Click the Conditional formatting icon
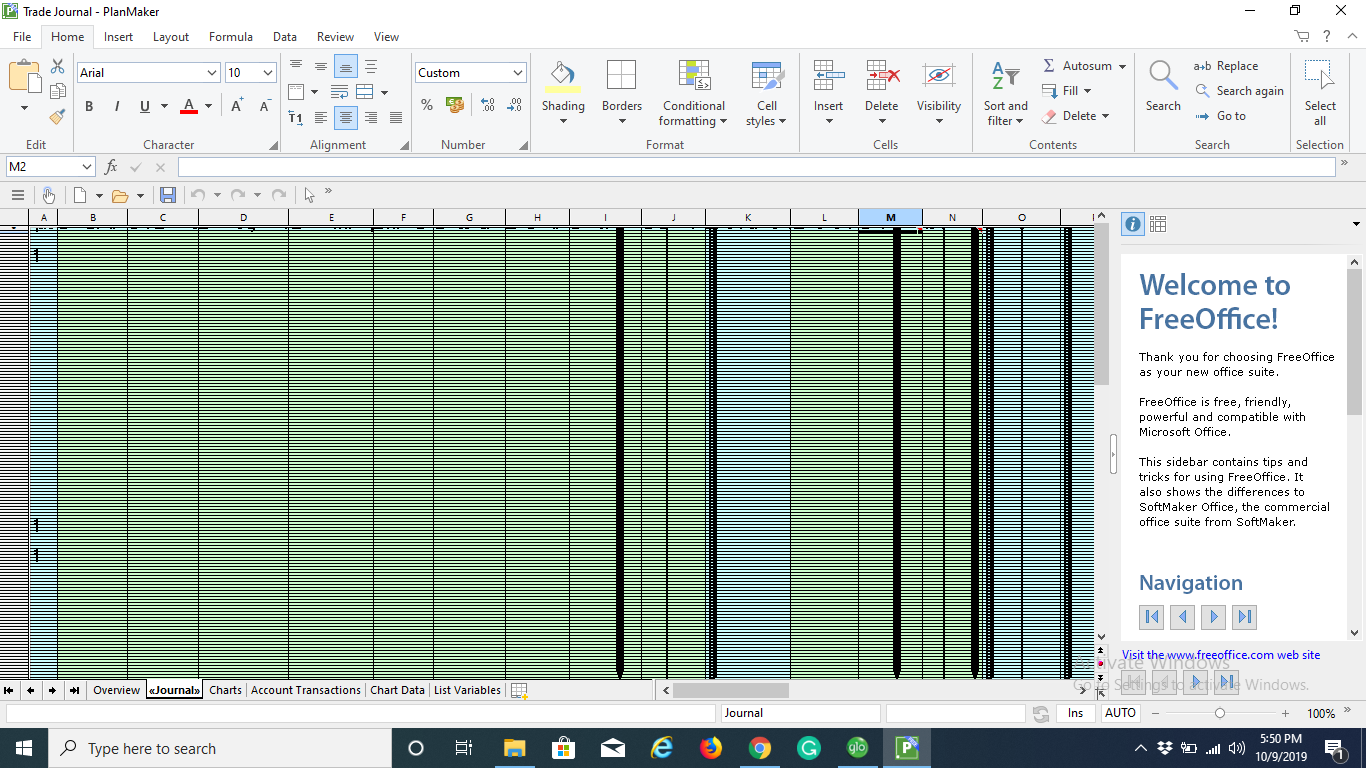This screenshot has width=1366, height=768. click(x=693, y=76)
